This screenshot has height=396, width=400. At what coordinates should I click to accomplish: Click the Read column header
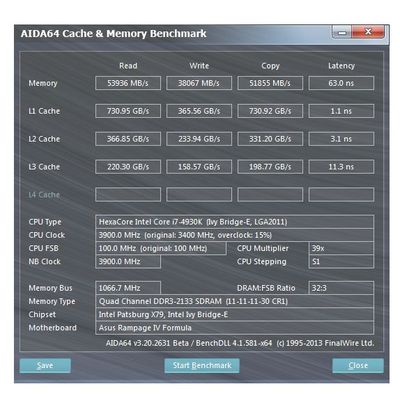point(128,66)
